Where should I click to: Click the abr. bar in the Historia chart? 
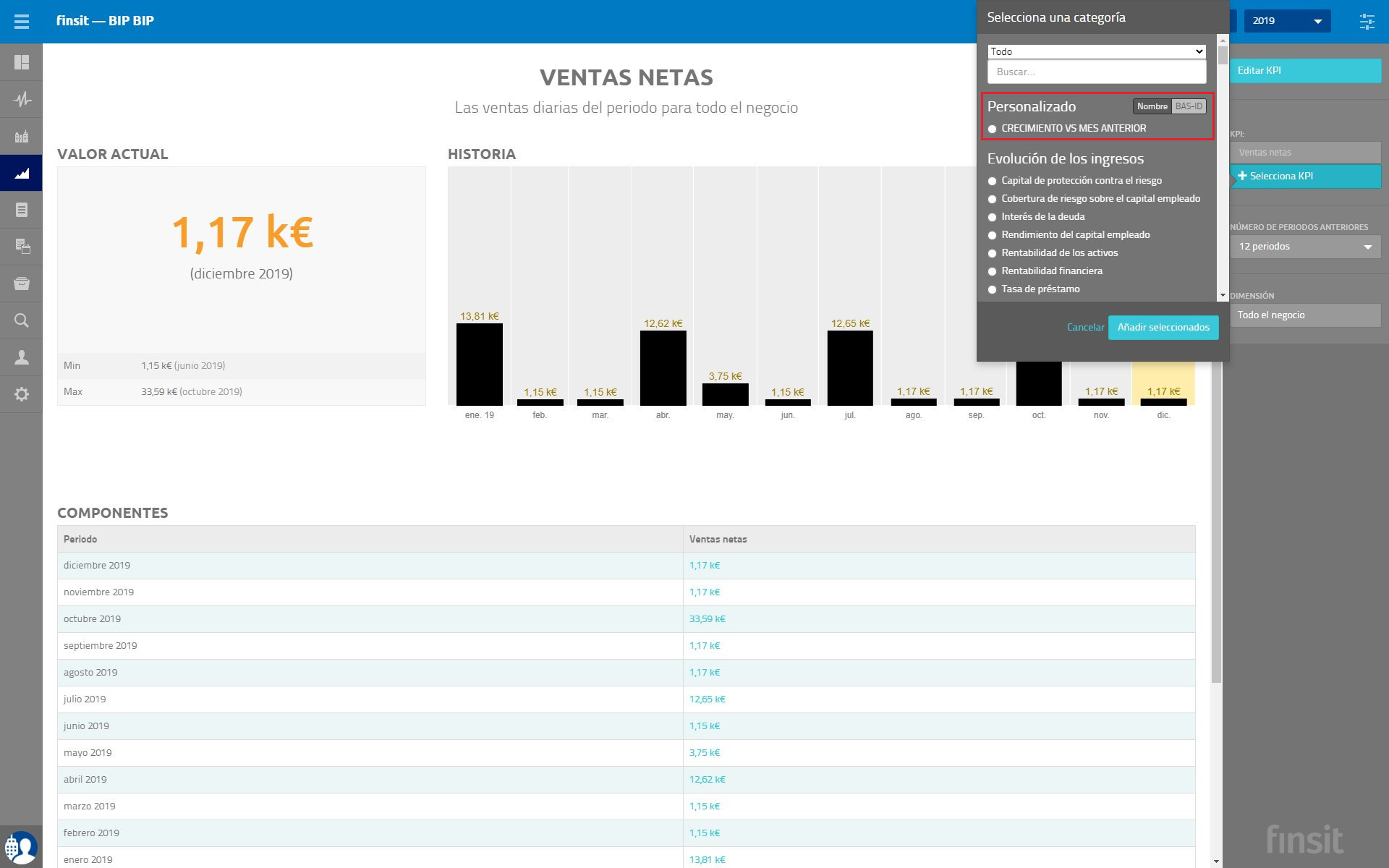(663, 368)
